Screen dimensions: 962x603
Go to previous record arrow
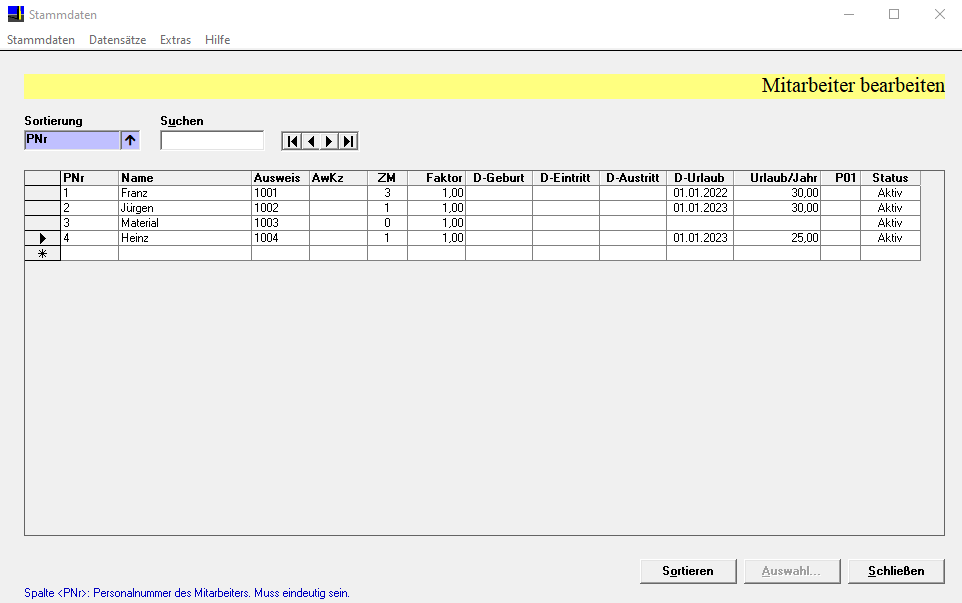pyautogui.click(x=310, y=141)
